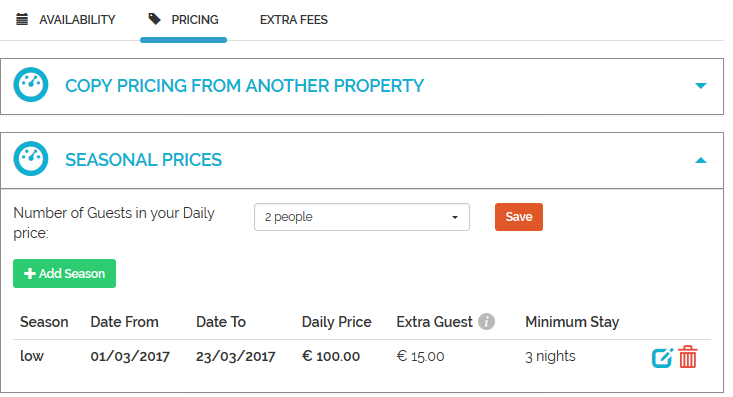Switch to the Extra Fees tab
Screen dimensions: 733x397
(x=294, y=20)
